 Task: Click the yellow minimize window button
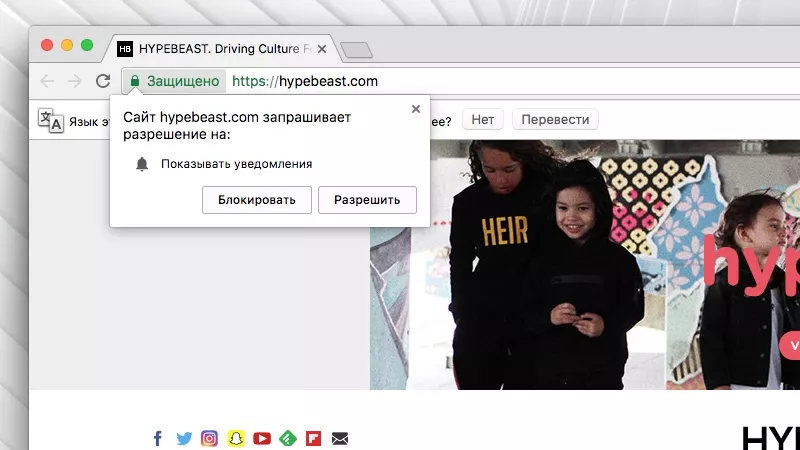[67, 45]
